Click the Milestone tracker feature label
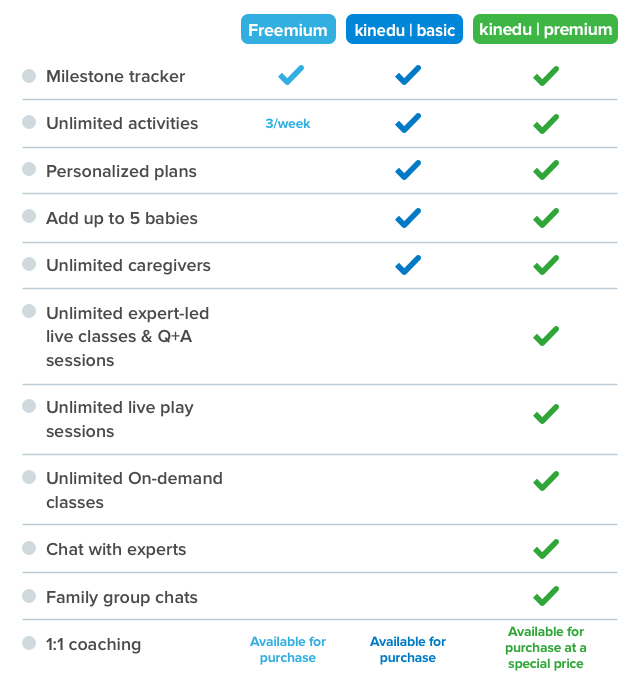Image resolution: width=640 pixels, height=693 pixels. [x=115, y=76]
